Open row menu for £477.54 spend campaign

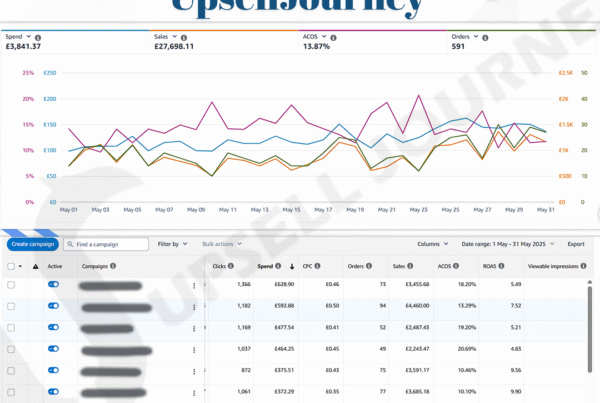(194, 328)
